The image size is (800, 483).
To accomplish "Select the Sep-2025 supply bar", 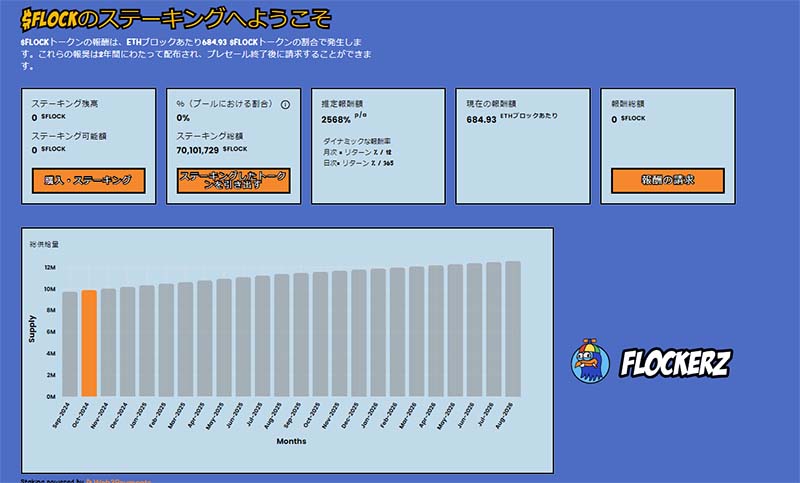I will (301, 335).
